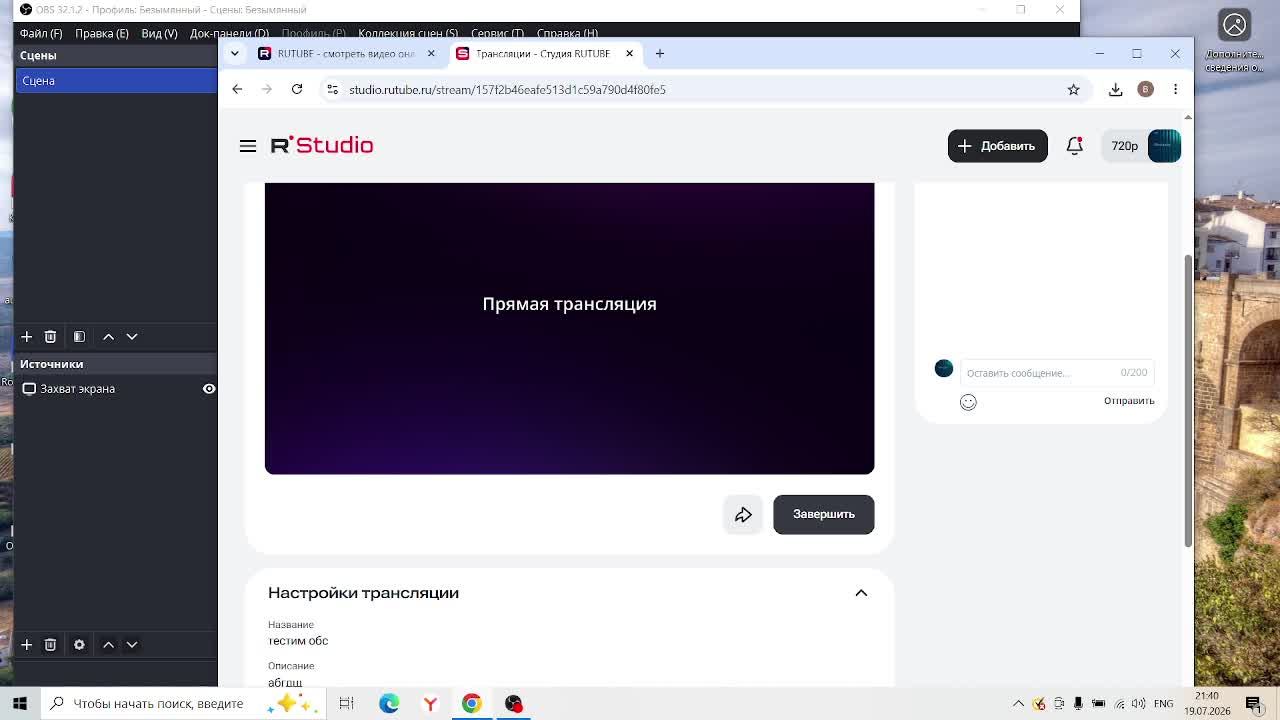The image size is (1280, 720).
Task: Open Task View on taskbar
Action: pyautogui.click(x=346, y=704)
